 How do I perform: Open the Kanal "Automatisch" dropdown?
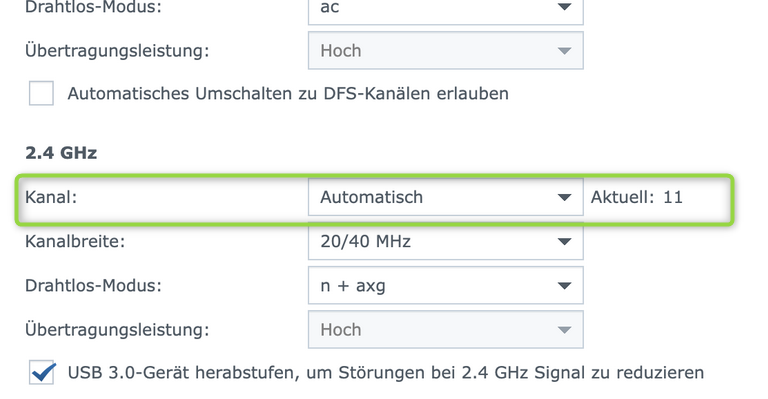tap(446, 197)
